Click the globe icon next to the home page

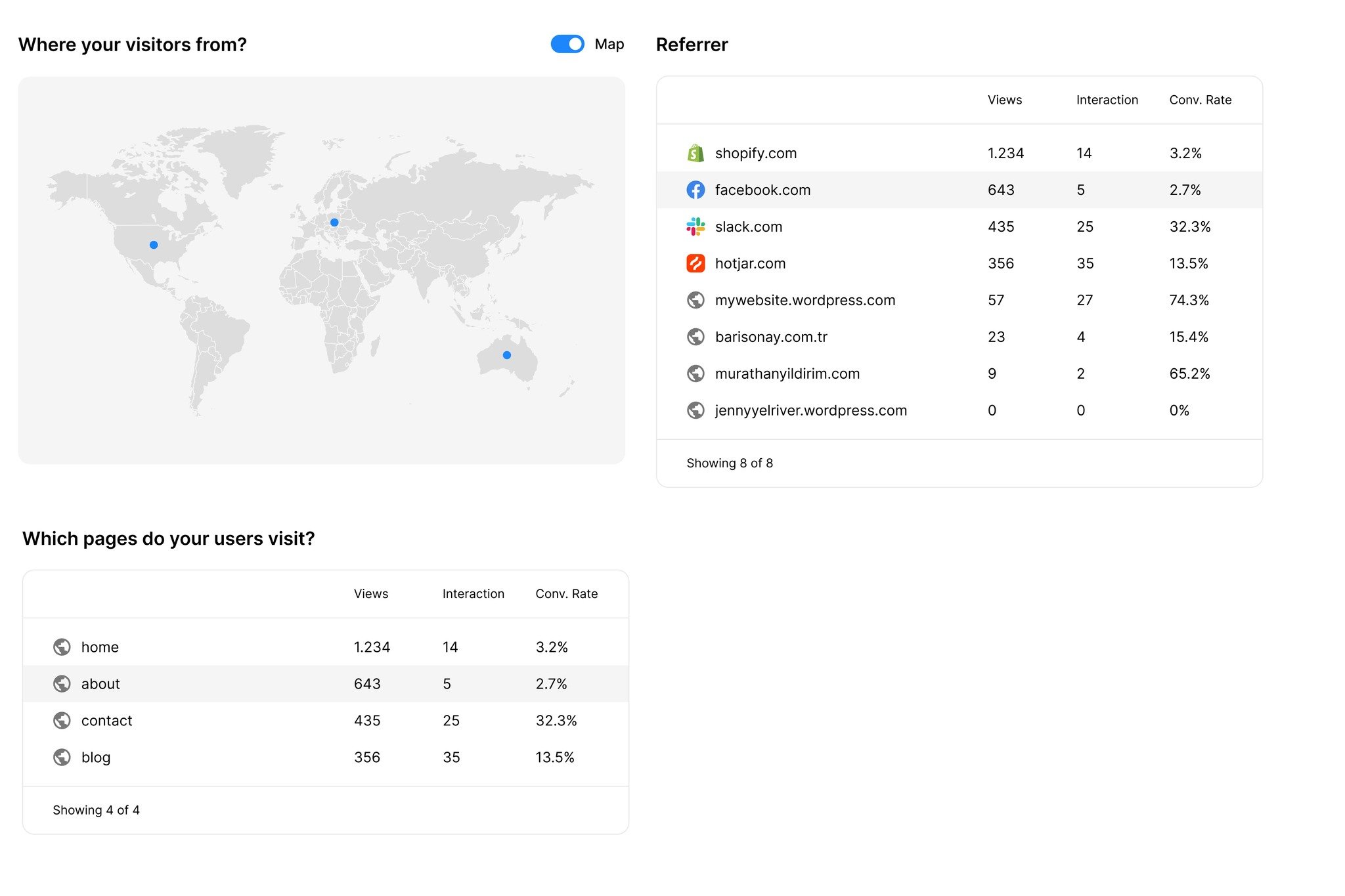[x=62, y=647]
